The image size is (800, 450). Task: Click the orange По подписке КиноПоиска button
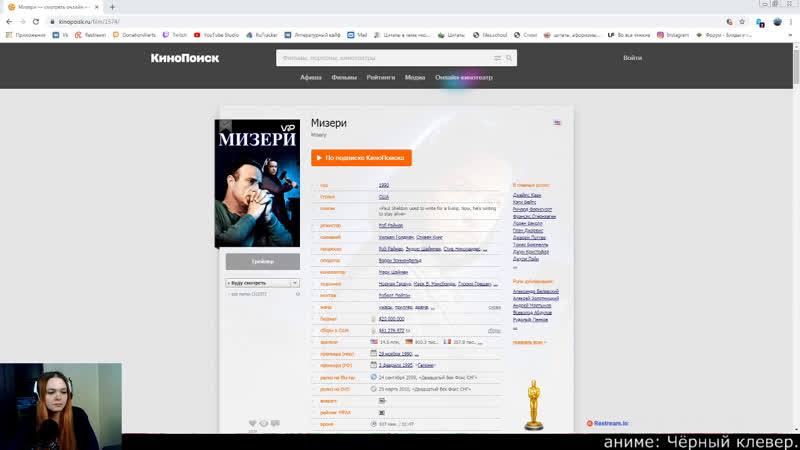[361, 158]
